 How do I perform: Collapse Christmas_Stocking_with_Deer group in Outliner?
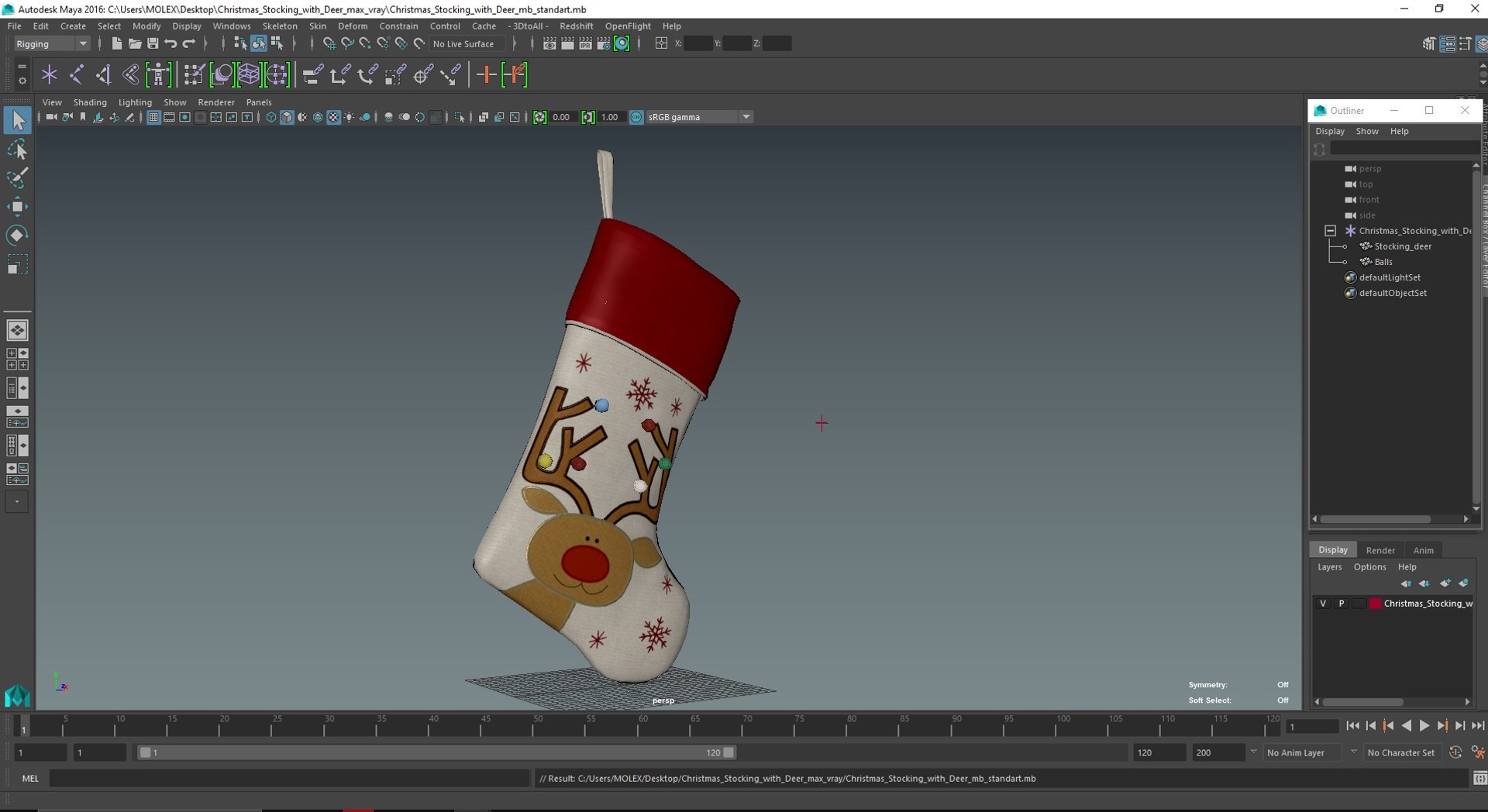(x=1330, y=231)
